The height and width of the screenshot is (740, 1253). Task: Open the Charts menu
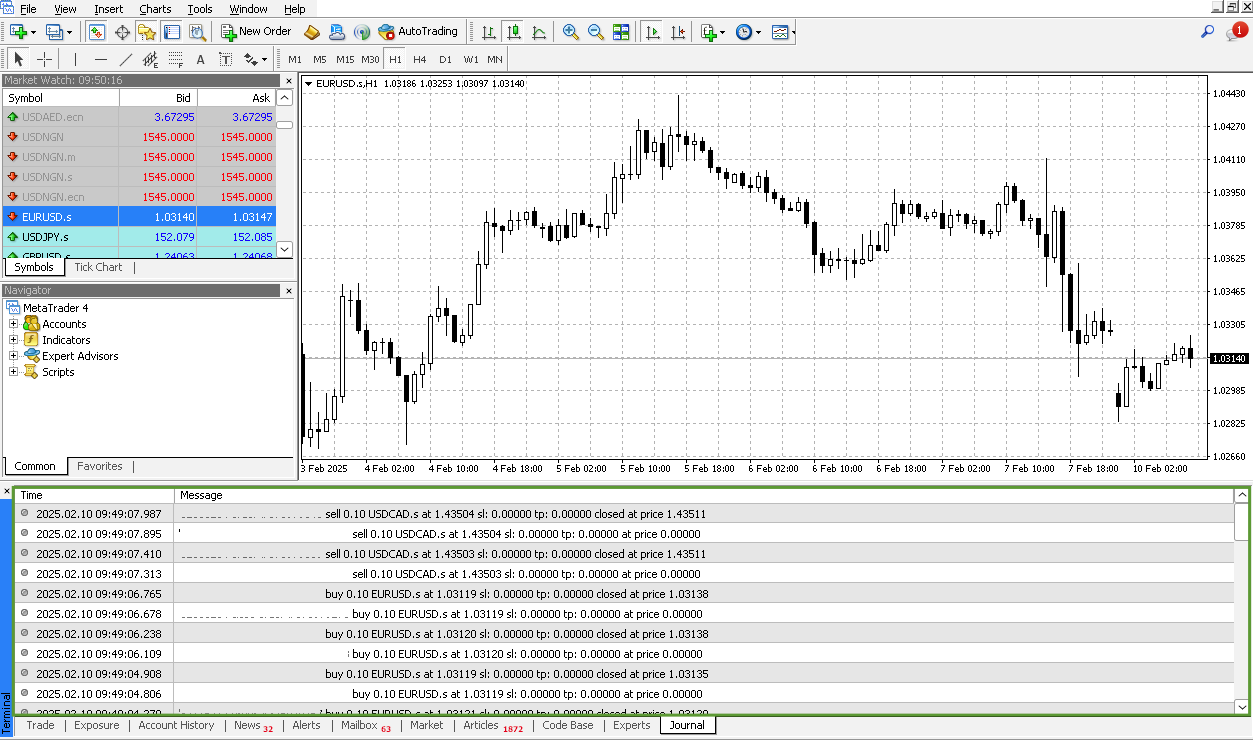pyautogui.click(x=155, y=9)
